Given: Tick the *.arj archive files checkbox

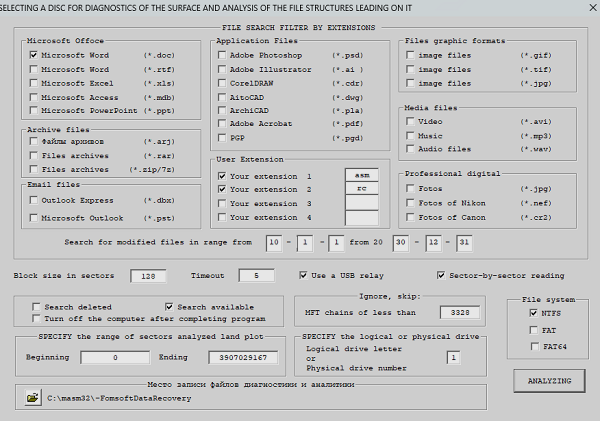Looking at the screenshot, I should tap(34, 142).
